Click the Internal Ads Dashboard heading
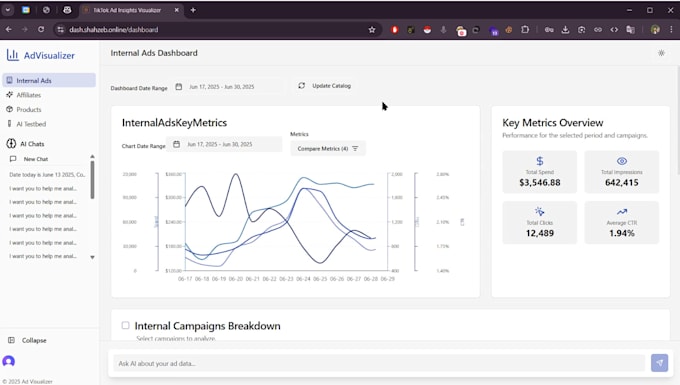Viewport: 680px width, 385px height. point(154,53)
